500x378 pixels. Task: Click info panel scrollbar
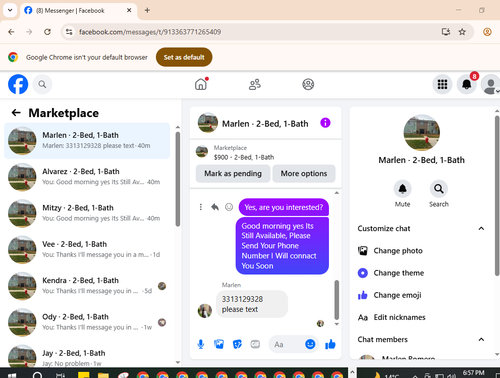497,195
